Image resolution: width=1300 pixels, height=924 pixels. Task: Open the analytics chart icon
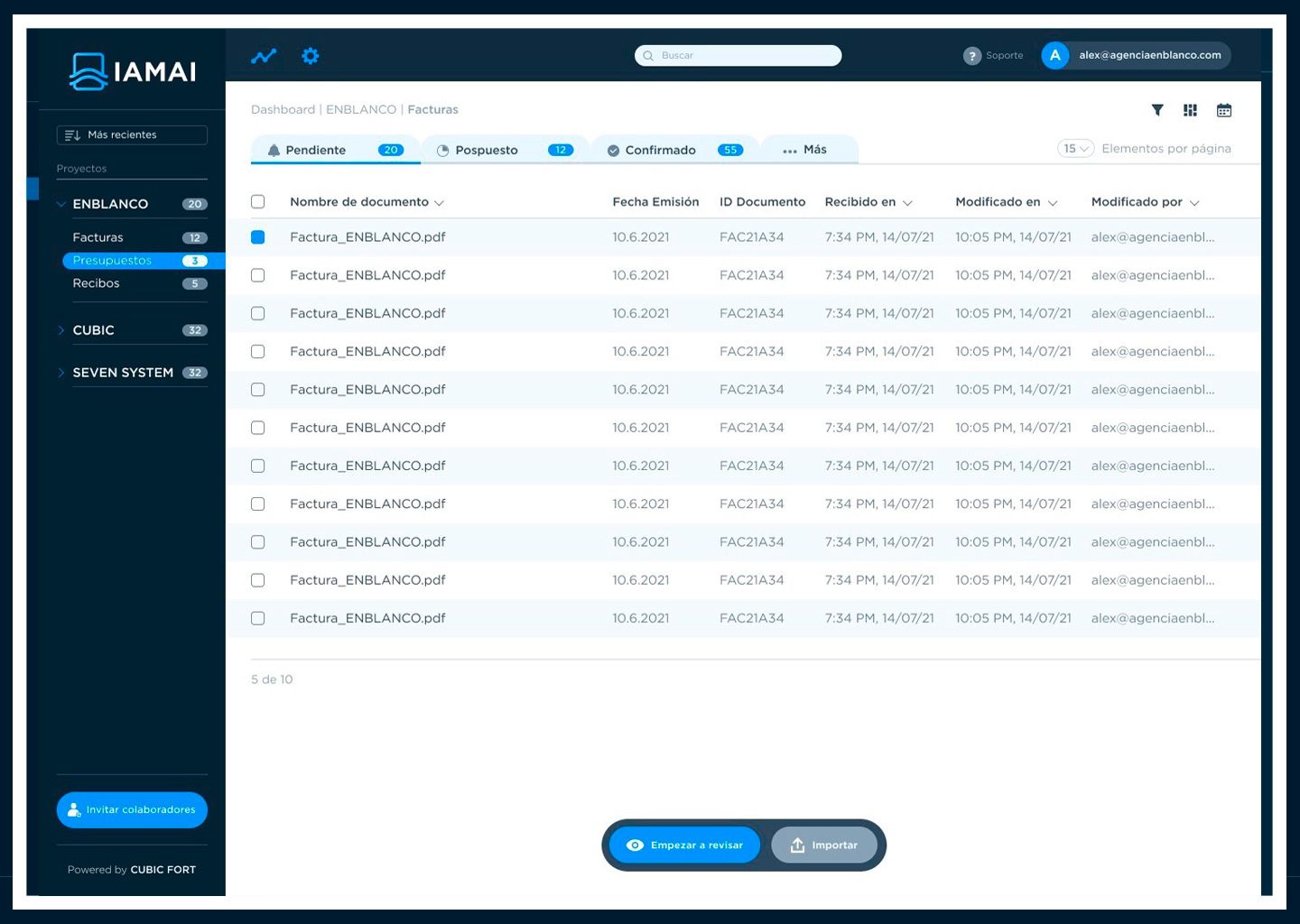click(264, 56)
